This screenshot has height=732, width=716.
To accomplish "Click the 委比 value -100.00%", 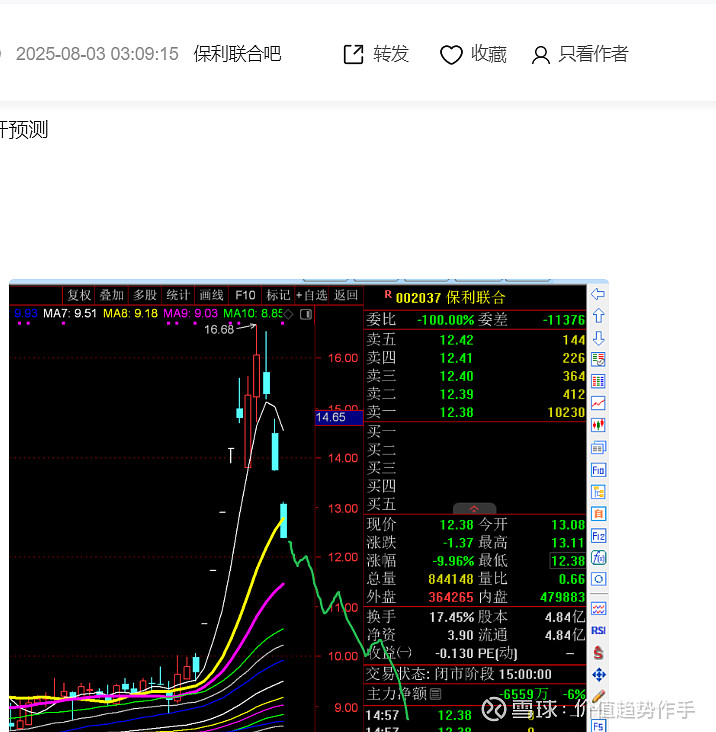I will pos(446,320).
